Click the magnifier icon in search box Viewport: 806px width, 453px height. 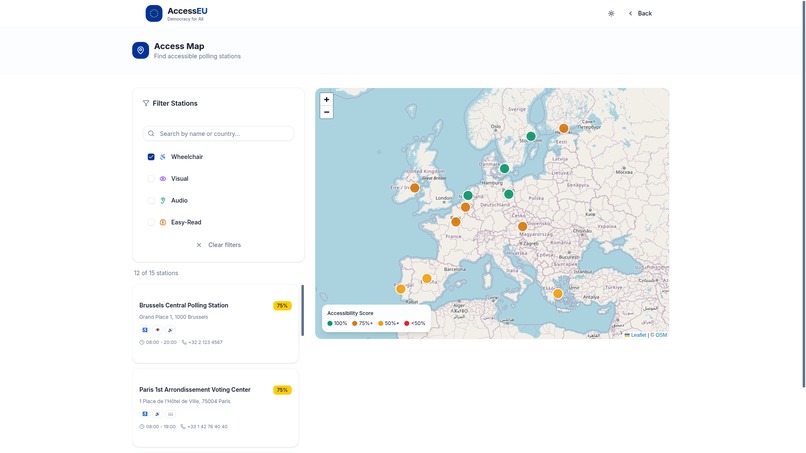pyautogui.click(x=151, y=134)
